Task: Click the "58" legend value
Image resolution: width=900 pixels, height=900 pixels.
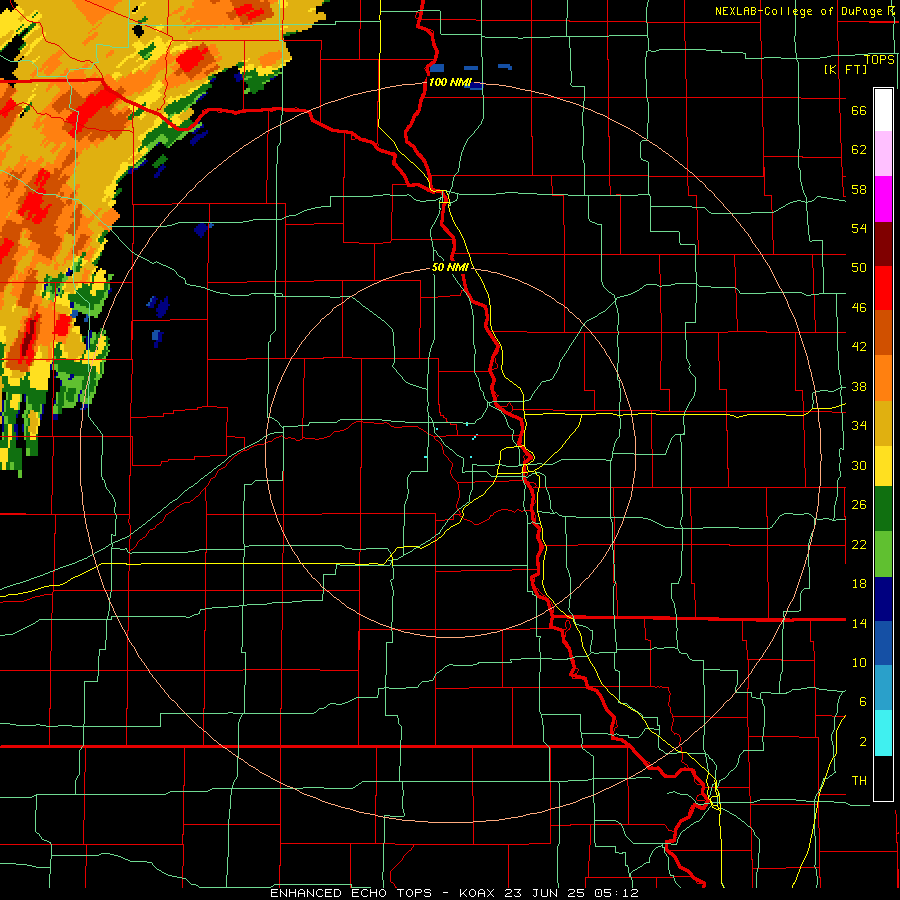Action: [859, 189]
